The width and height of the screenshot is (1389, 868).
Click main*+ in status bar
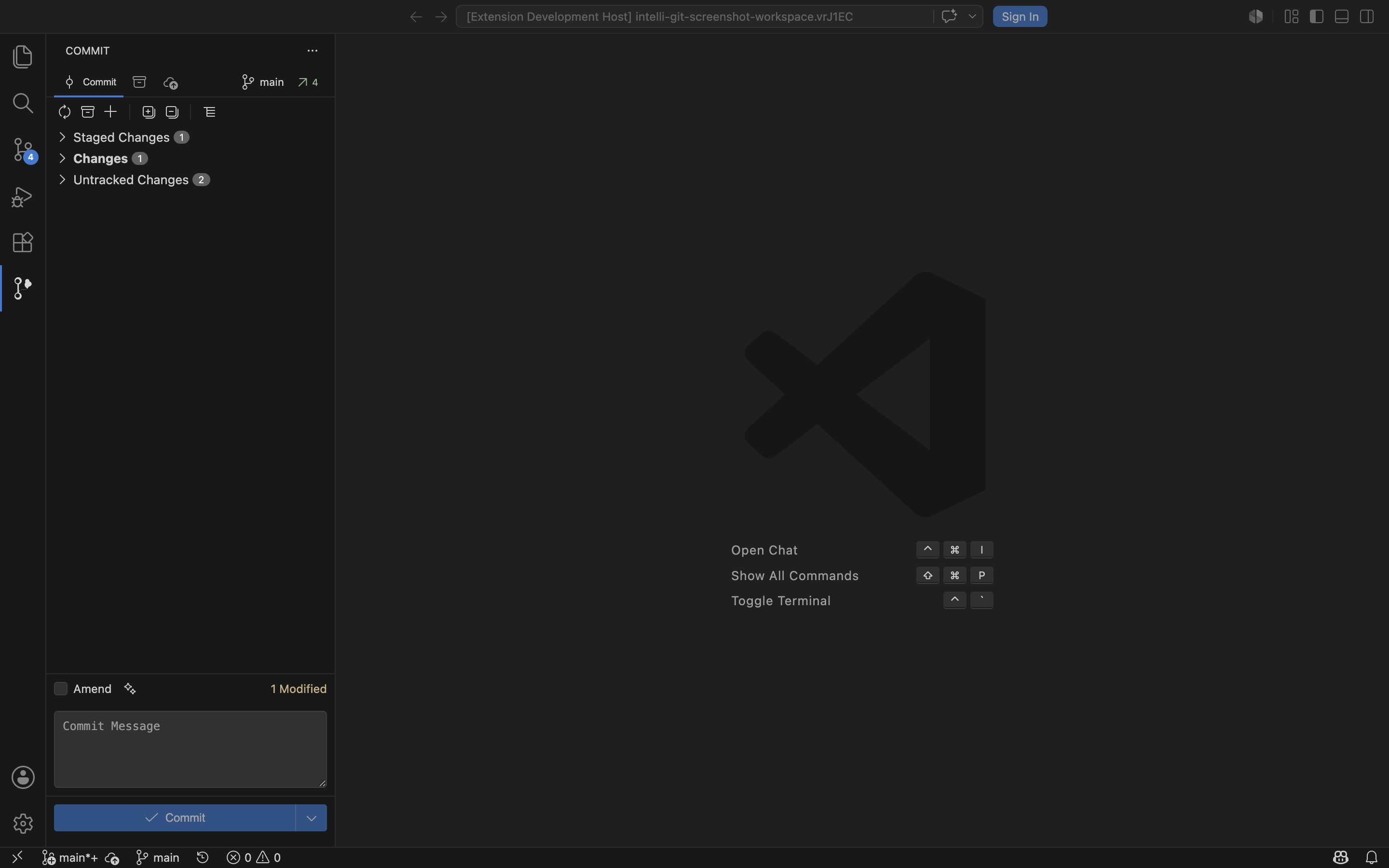[x=70, y=858]
